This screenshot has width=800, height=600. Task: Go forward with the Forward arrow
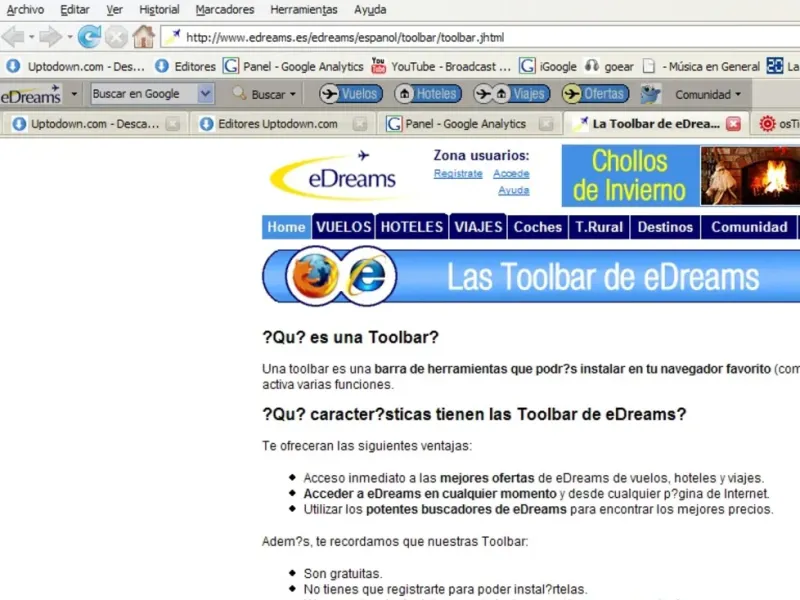[50, 37]
